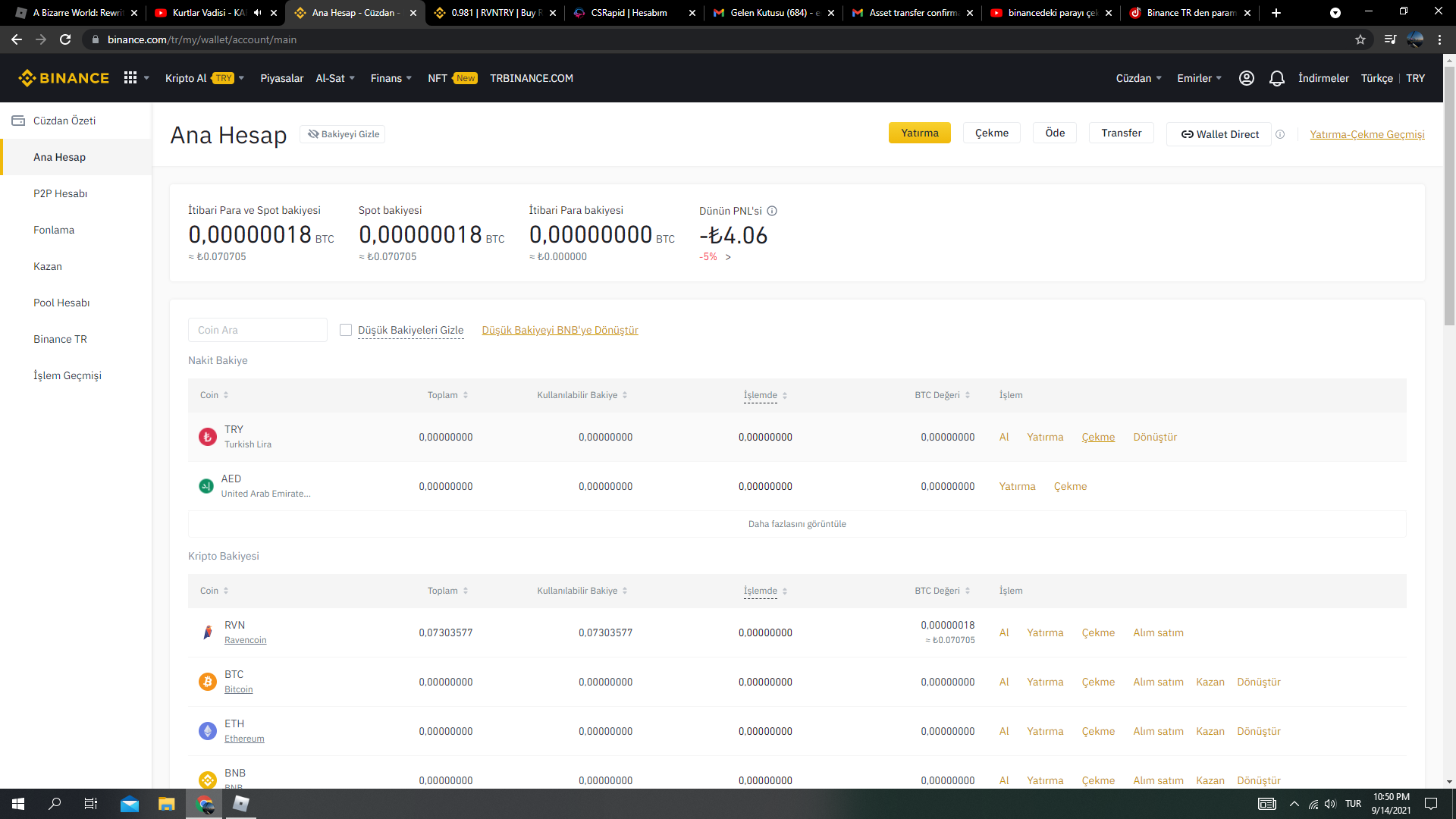
Task: Click the yellow Yatırma button
Action: [x=919, y=133]
